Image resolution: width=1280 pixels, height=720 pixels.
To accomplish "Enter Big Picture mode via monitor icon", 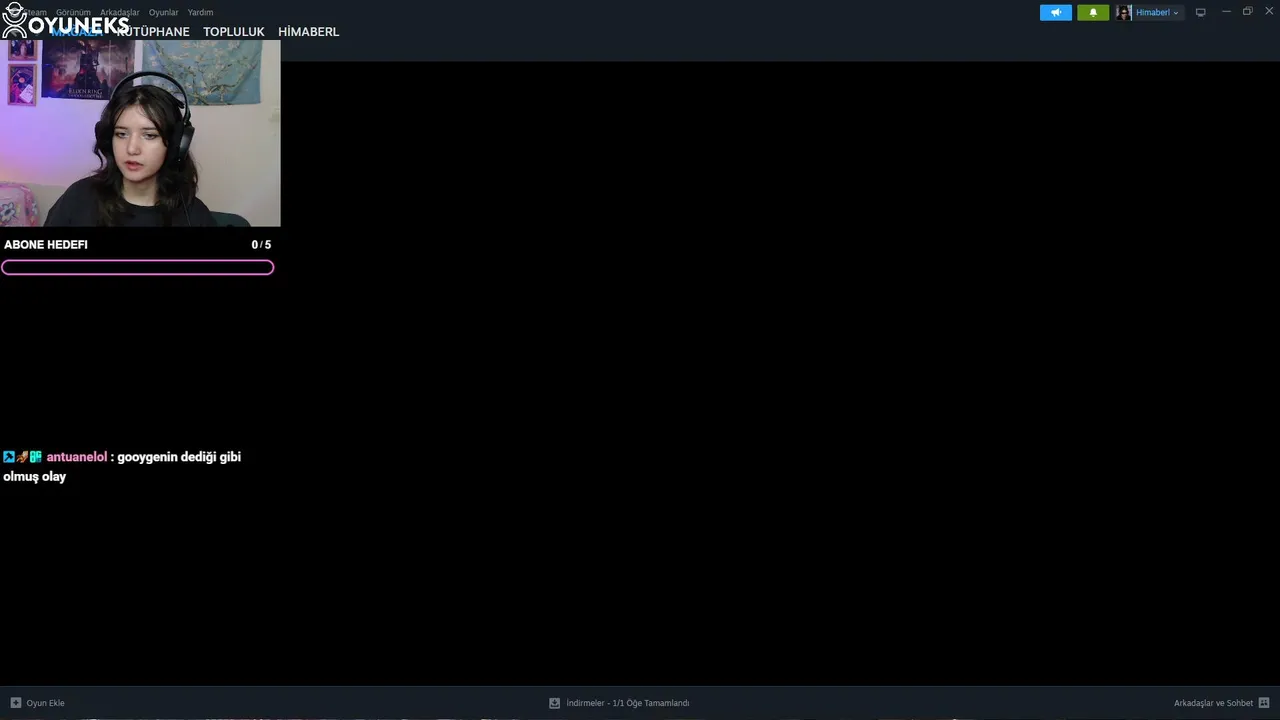I will pos(1201,12).
